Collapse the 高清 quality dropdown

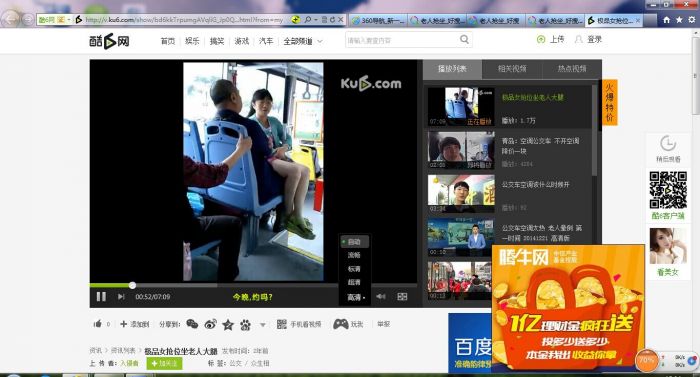point(356,297)
